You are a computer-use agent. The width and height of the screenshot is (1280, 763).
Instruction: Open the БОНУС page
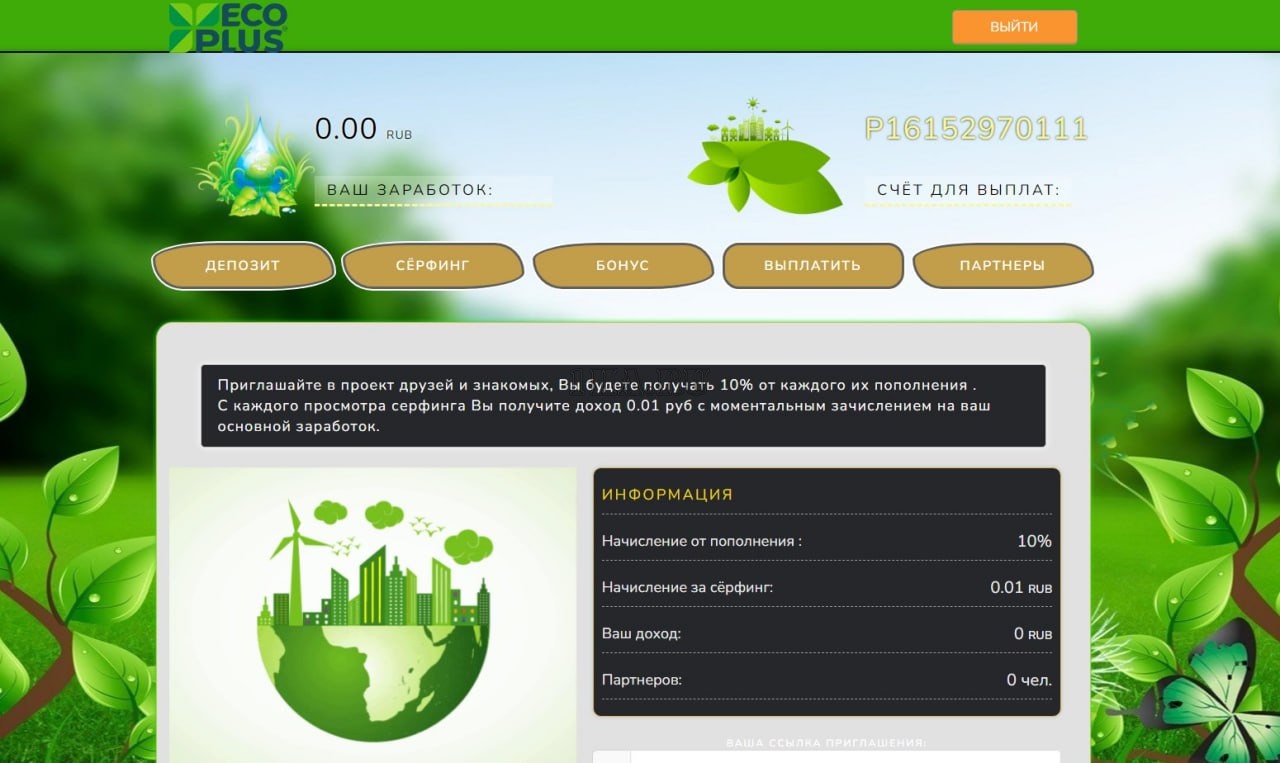pyautogui.click(x=622, y=265)
